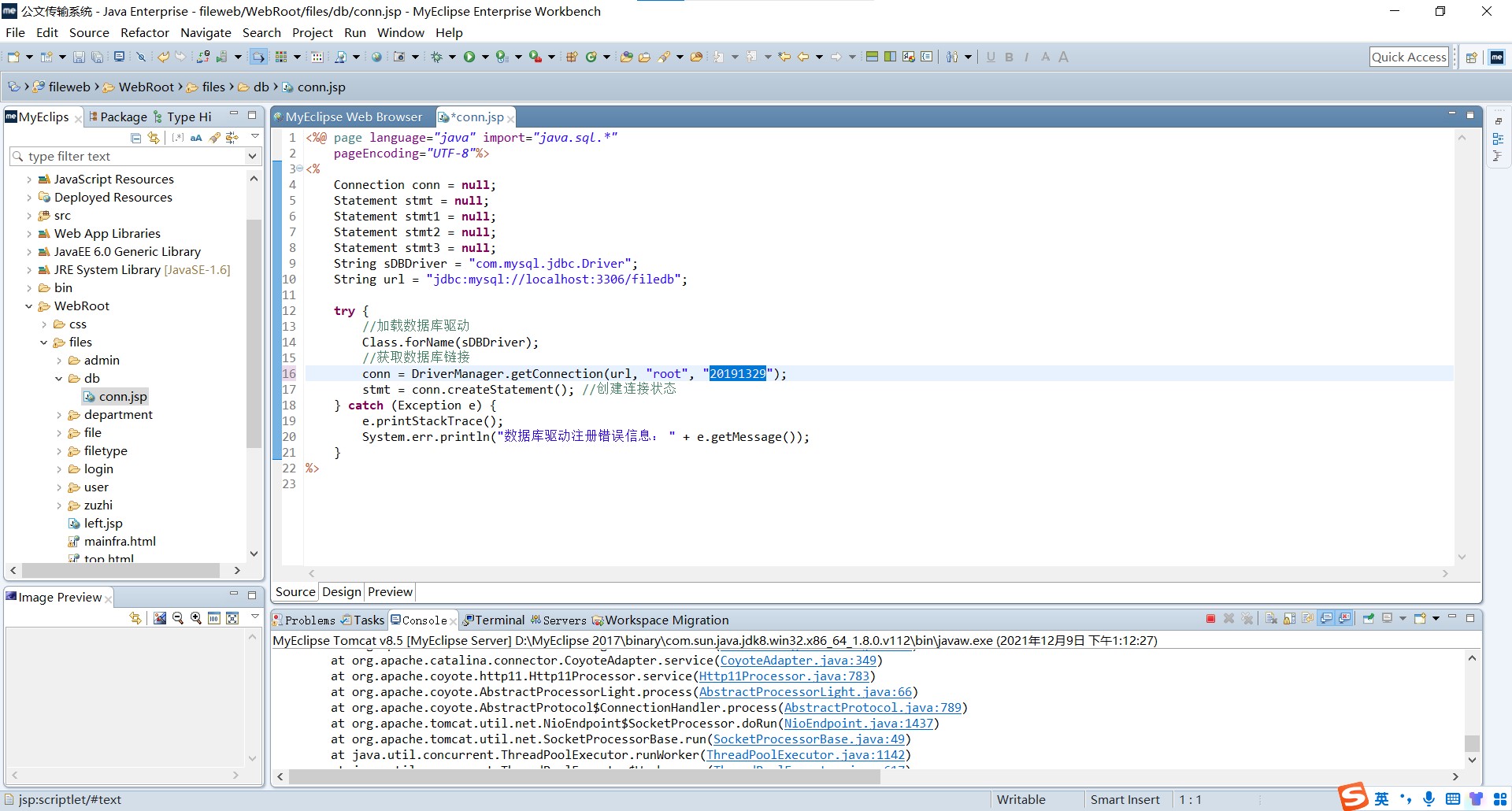Image resolution: width=1512 pixels, height=811 pixels.
Task: Click the Quick Access search field
Action: 1408,57
